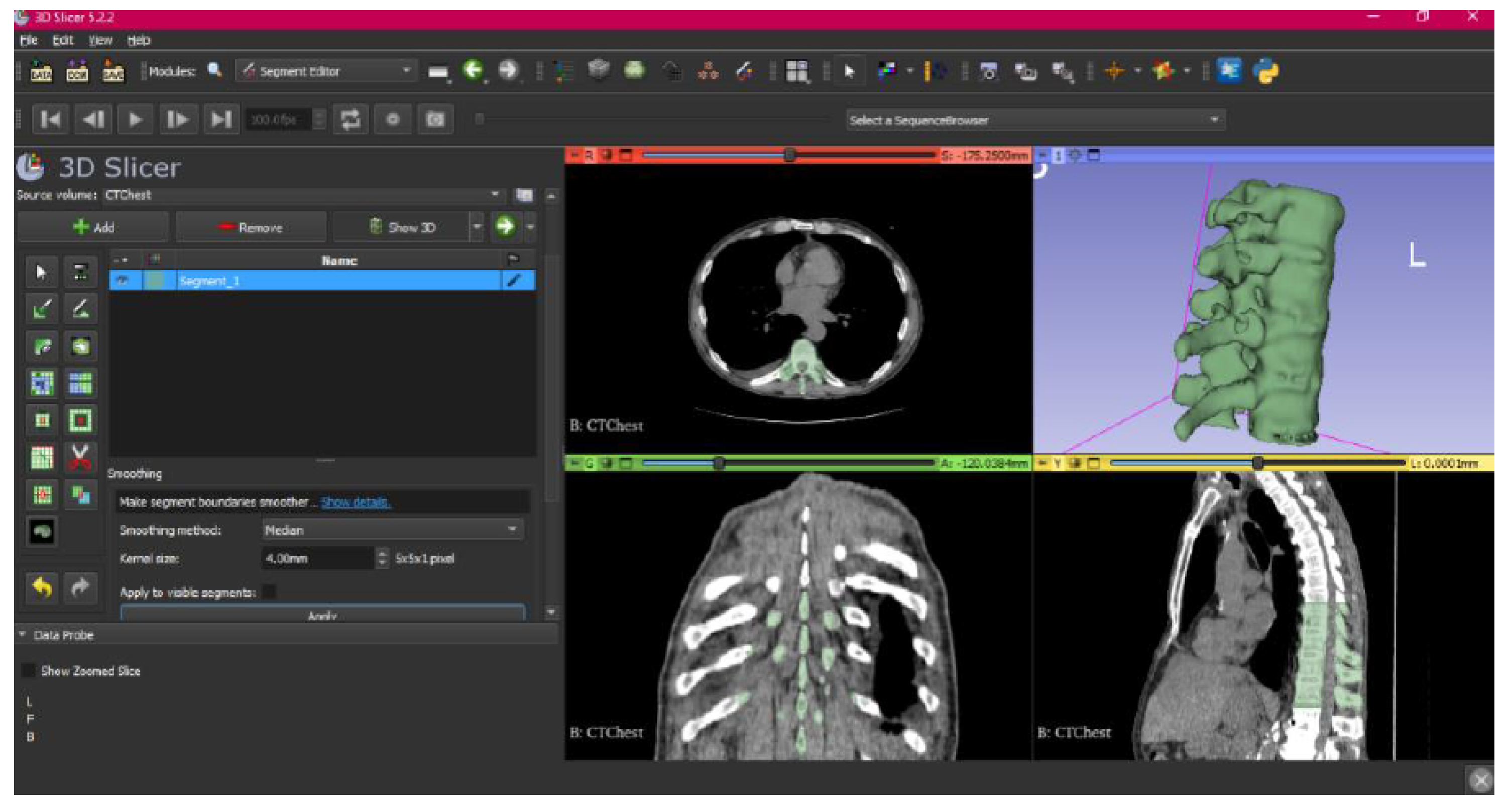Check the Show Zoomed Slice box
Image resolution: width=1512 pixels, height=809 pixels.
pyautogui.click(x=28, y=670)
